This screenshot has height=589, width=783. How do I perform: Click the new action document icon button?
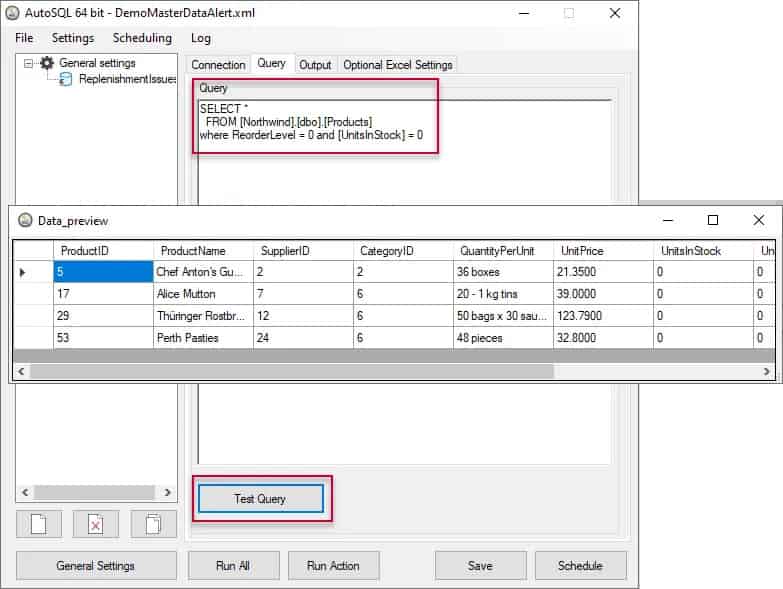point(38,524)
